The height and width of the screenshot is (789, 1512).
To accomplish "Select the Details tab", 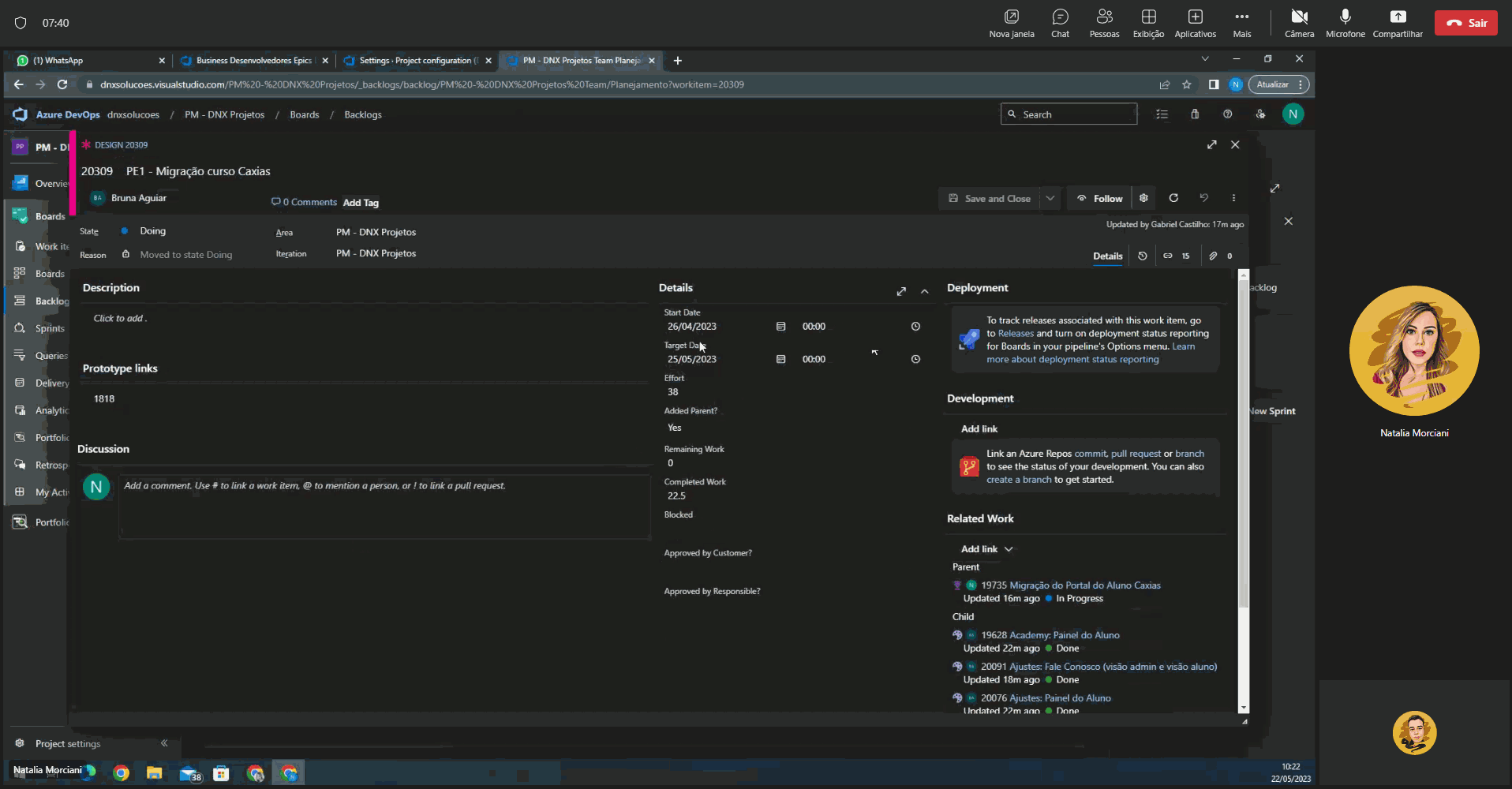I will tap(1107, 256).
